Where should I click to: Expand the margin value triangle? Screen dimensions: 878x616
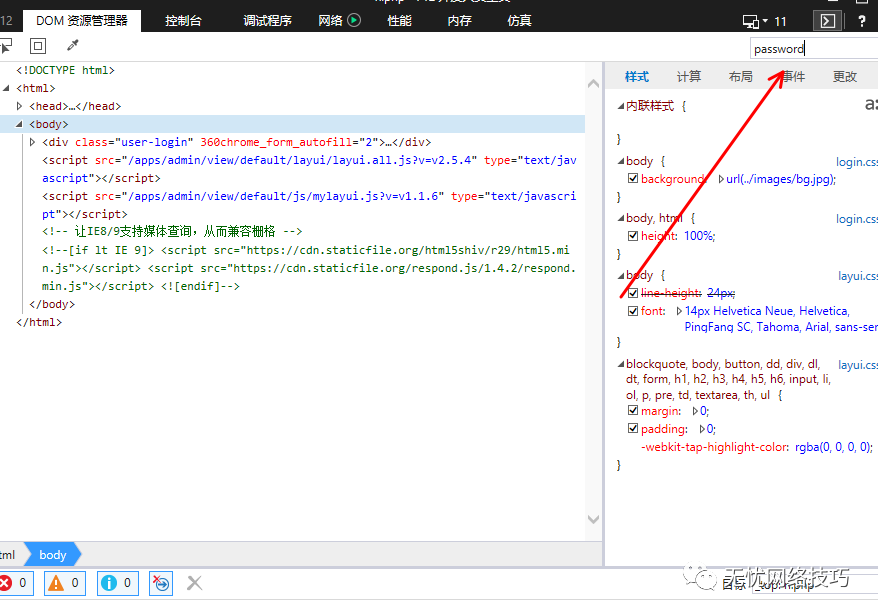pos(695,411)
